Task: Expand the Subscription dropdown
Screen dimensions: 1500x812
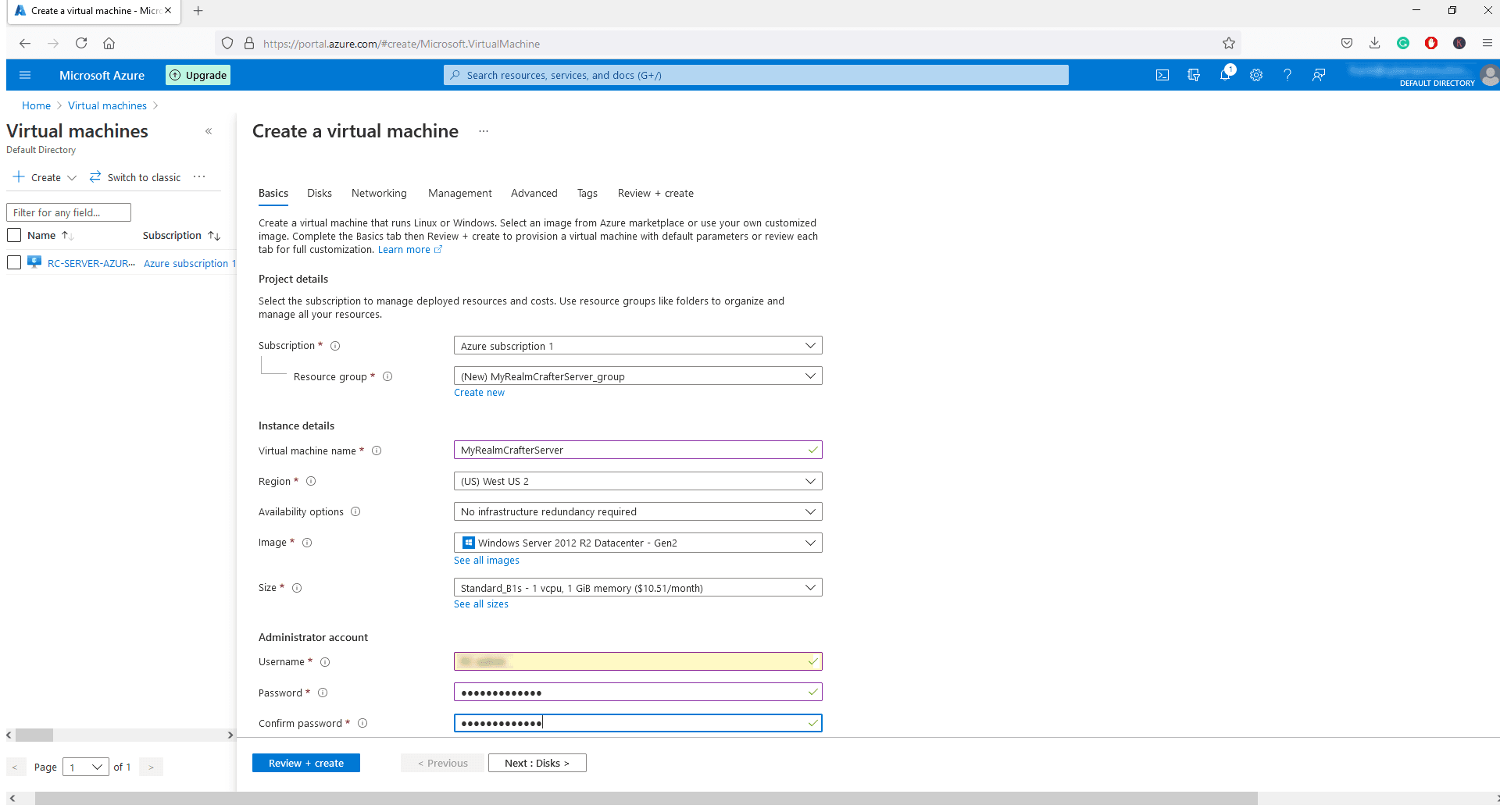Action: (x=637, y=346)
